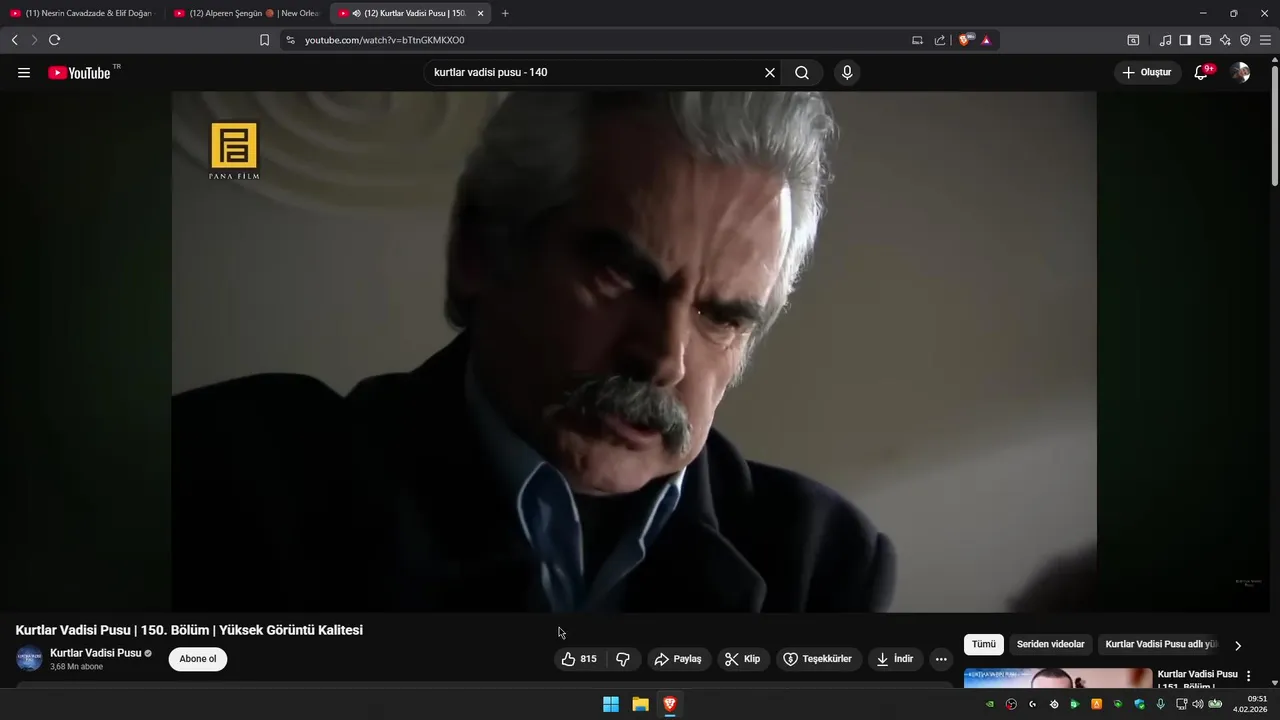
Task: Open the Brave Shields lion icon
Action: pyautogui.click(x=965, y=40)
